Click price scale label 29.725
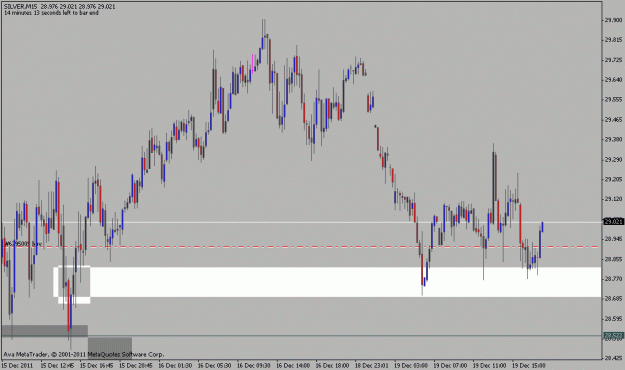The height and width of the screenshot is (370, 625). coord(613,60)
